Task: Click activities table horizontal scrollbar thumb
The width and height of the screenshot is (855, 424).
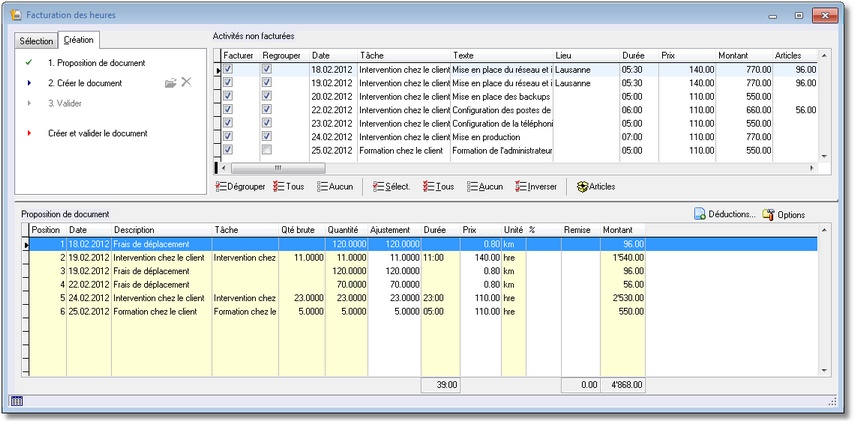Action: click(278, 168)
